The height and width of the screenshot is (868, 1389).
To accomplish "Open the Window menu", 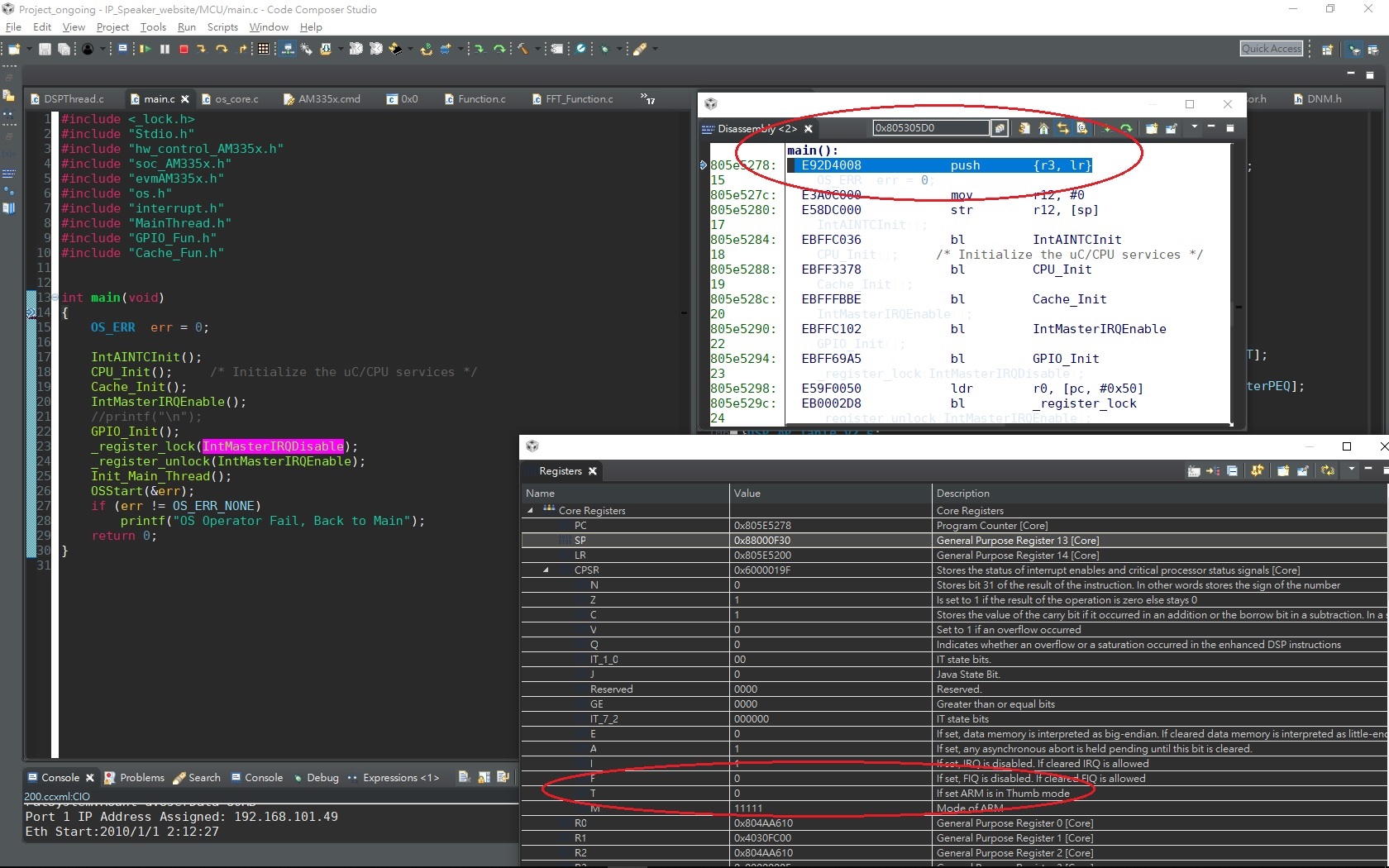I will point(269,27).
